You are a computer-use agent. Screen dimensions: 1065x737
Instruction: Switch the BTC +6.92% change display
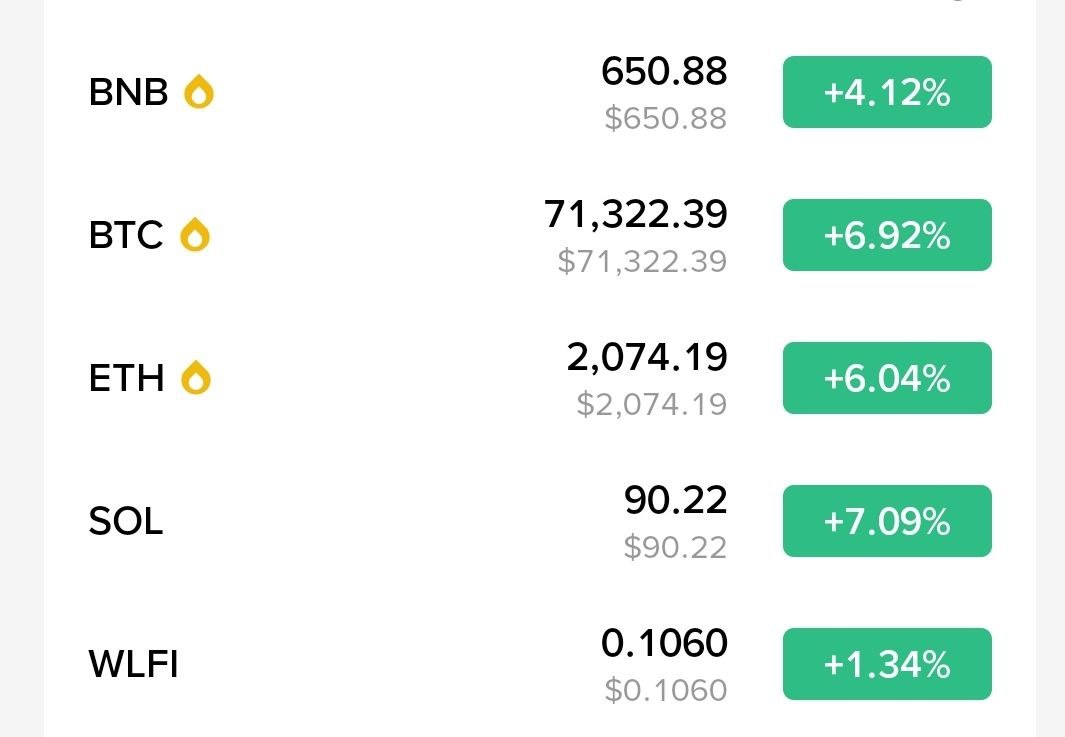click(886, 235)
